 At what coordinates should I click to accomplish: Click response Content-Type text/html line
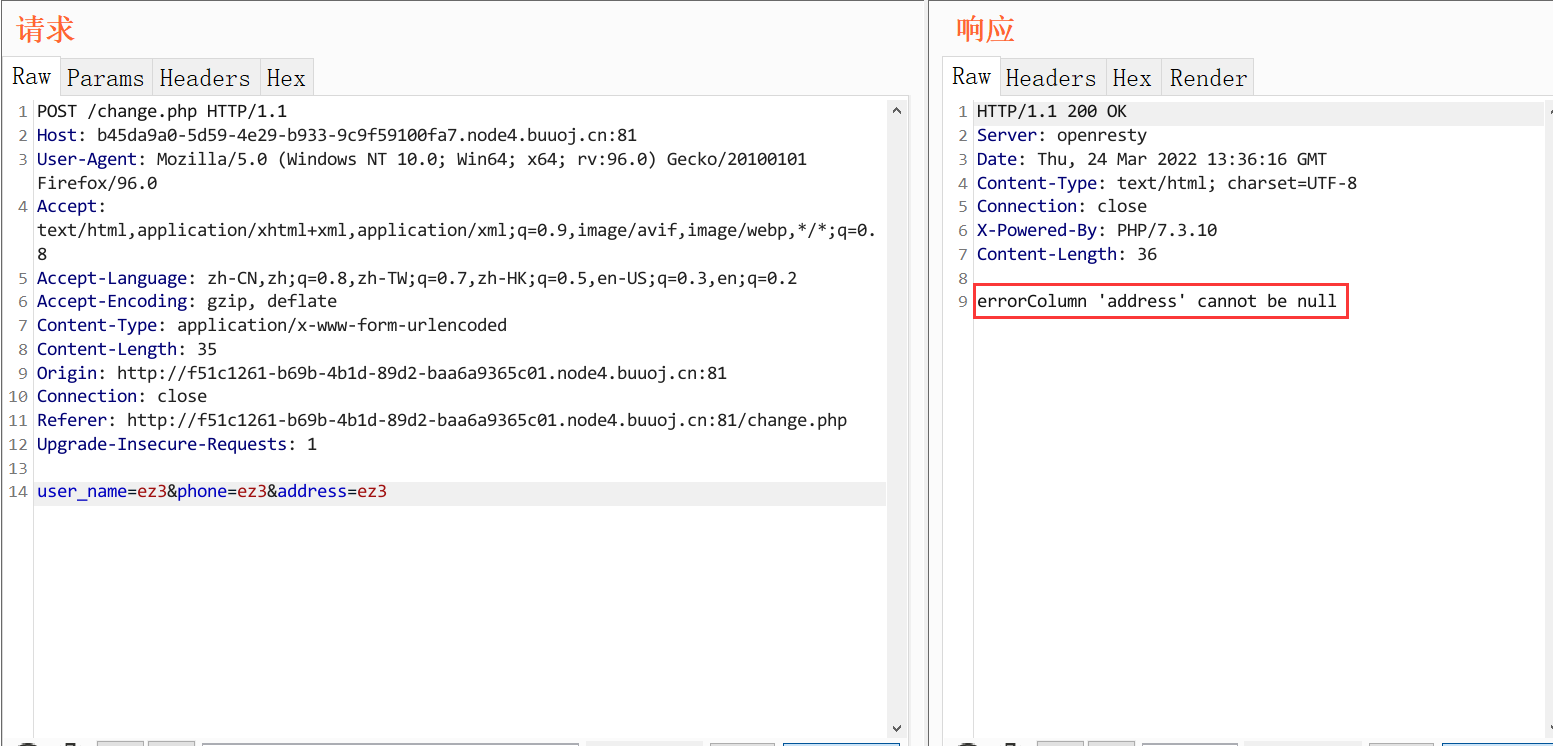click(x=1167, y=183)
